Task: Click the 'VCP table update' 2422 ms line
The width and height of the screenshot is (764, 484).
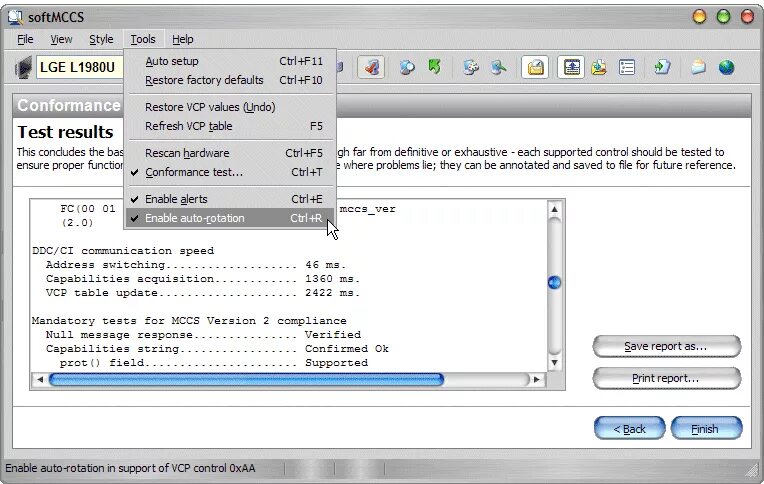Action: 203,293
